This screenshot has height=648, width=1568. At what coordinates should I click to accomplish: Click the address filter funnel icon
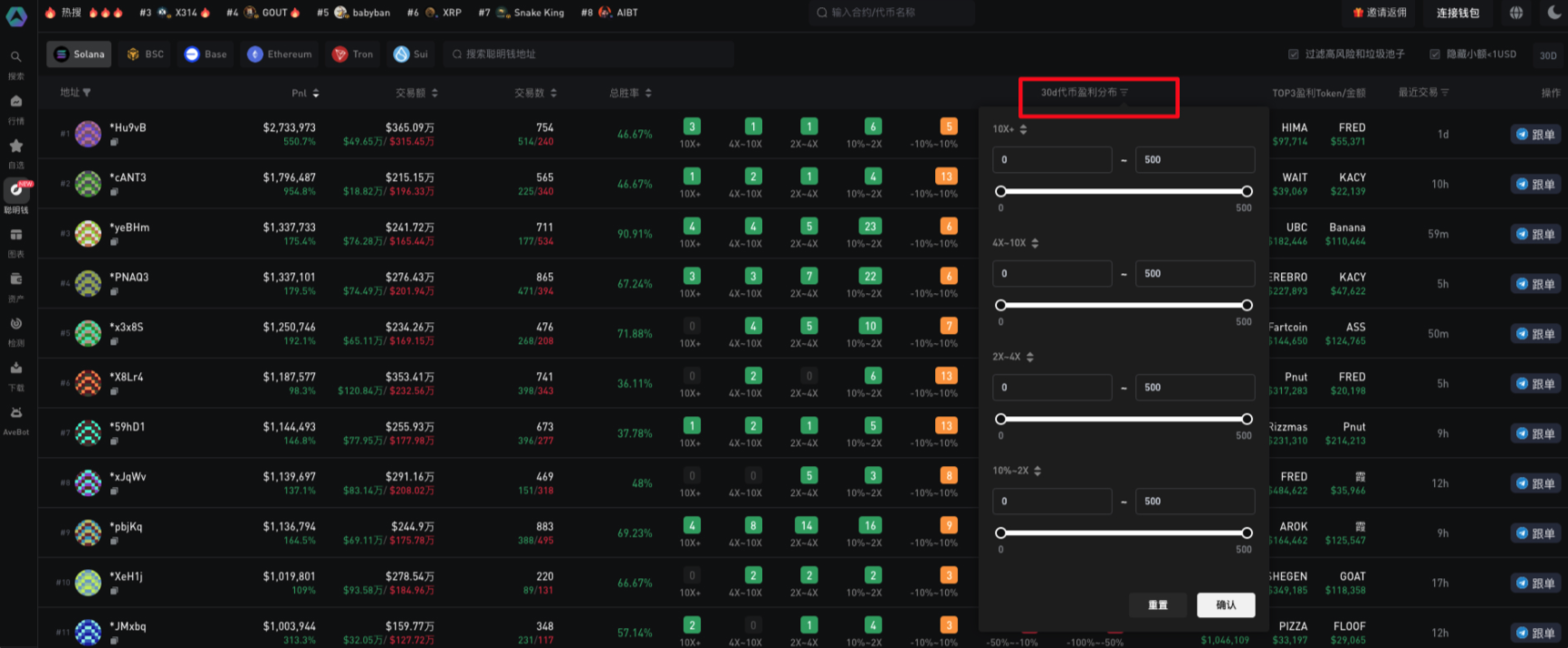[x=87, y=93]
